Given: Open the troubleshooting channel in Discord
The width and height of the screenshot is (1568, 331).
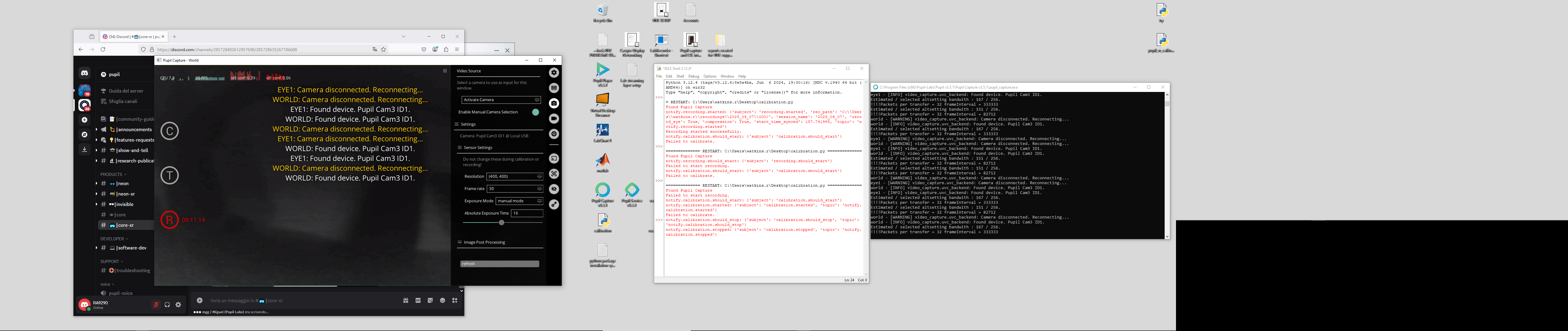Looking at the screenshot, I should 126,271.
